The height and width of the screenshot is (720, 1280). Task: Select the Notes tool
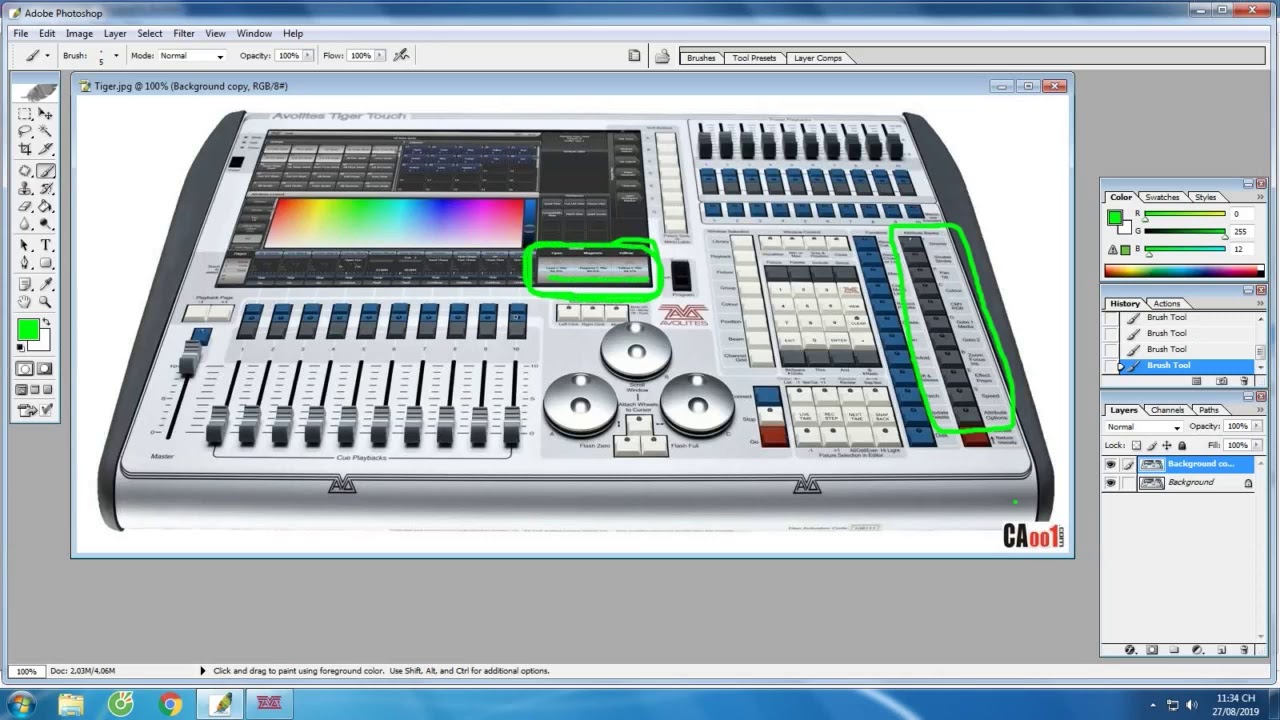point(25,284)
